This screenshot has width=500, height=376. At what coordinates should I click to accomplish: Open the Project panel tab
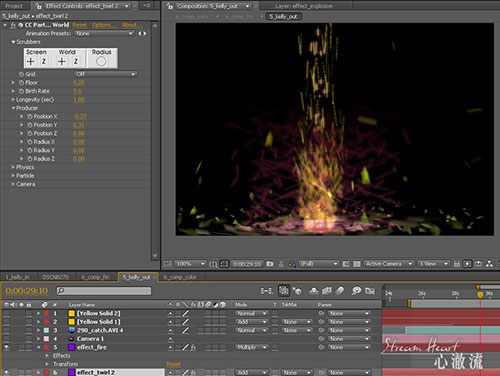click(14, 6)
